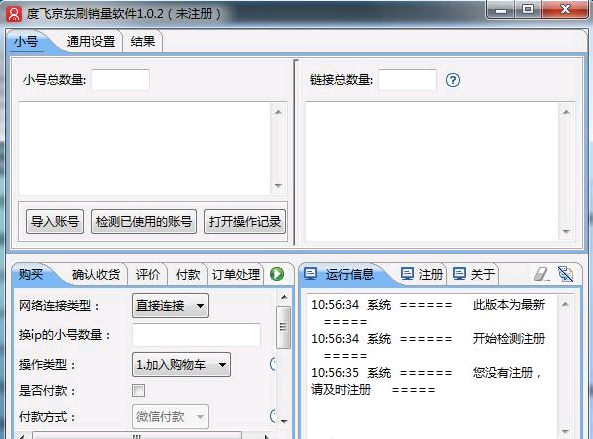Start the task with the green play icon

(277, 274)
